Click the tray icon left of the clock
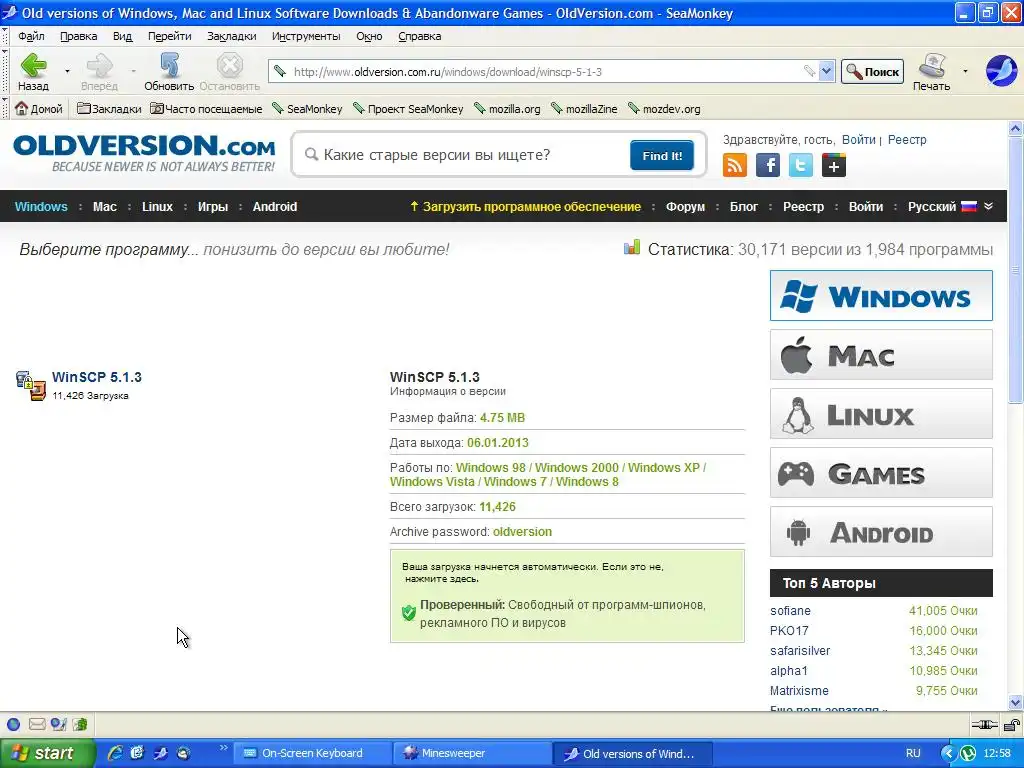The image size is (1024, 768). tap(968, 753)
